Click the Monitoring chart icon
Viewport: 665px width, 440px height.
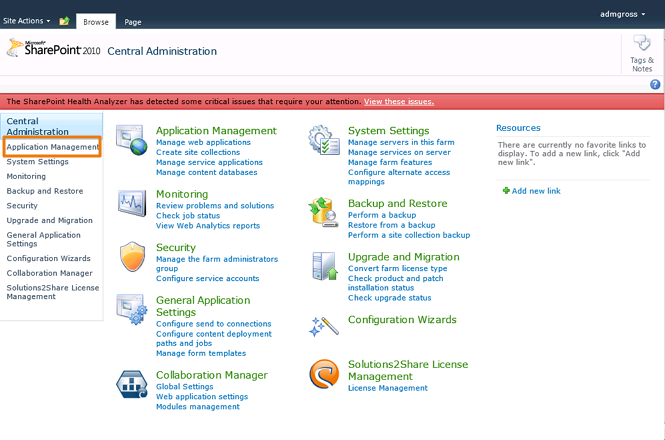pyautogui.click(x=132, y=202)
